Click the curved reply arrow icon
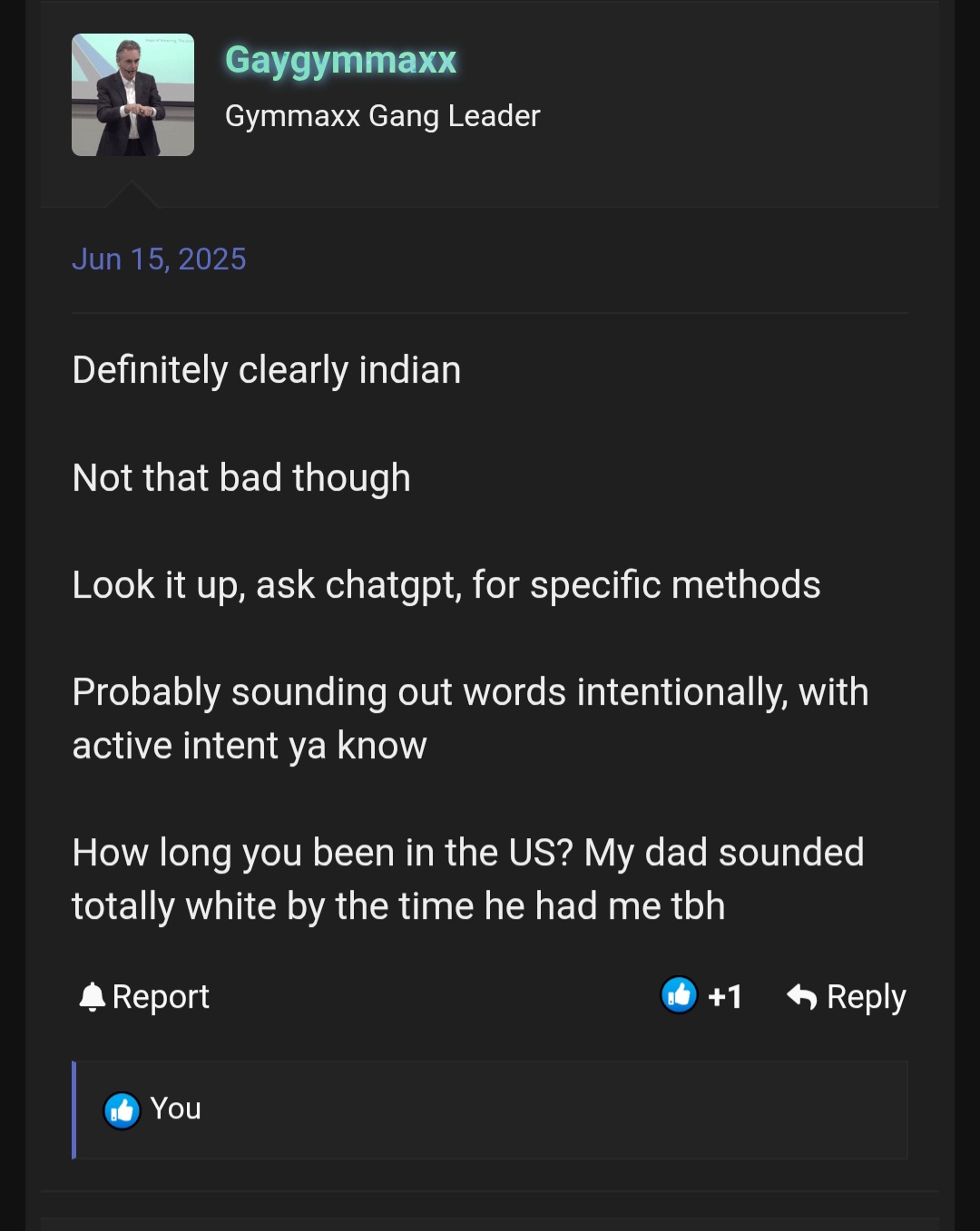Image resolution: width=980 pixels, height=1231 pixels. tap(801, 996)
